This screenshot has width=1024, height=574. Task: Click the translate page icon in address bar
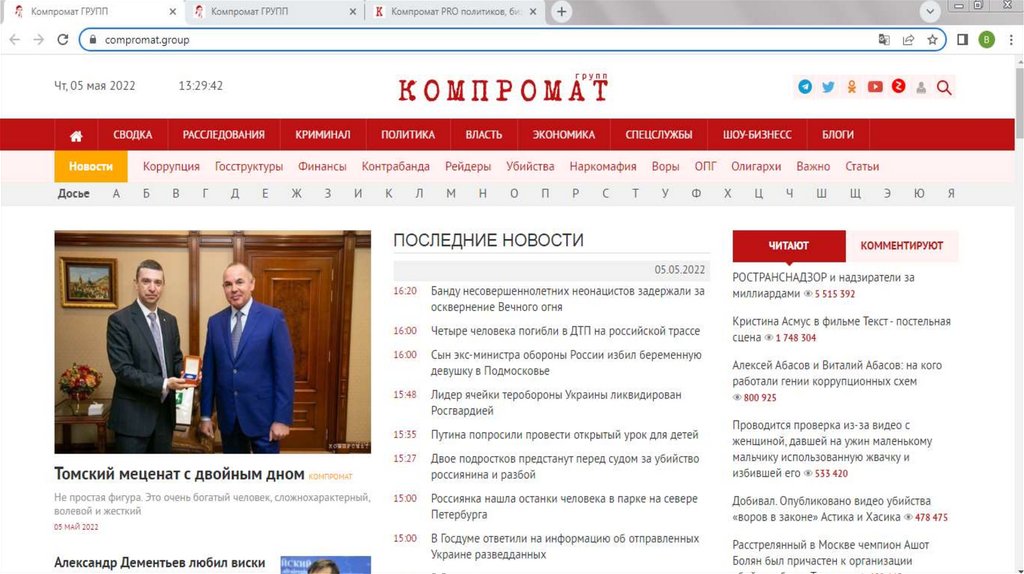[884, 40]
